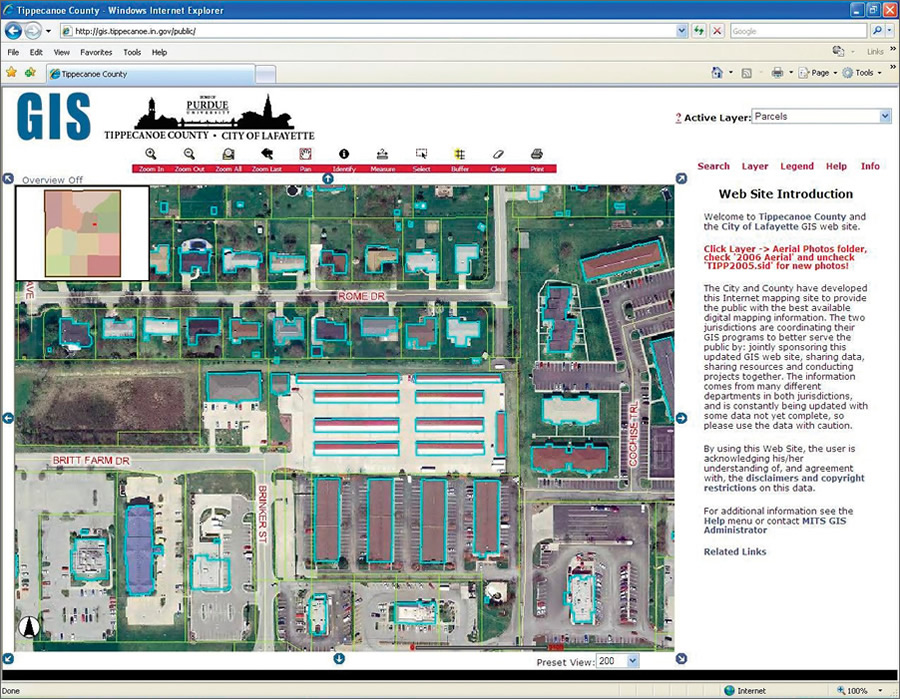Open the Info panel link
The width and height of the screenshot is (900, 699).
(870, 166)
